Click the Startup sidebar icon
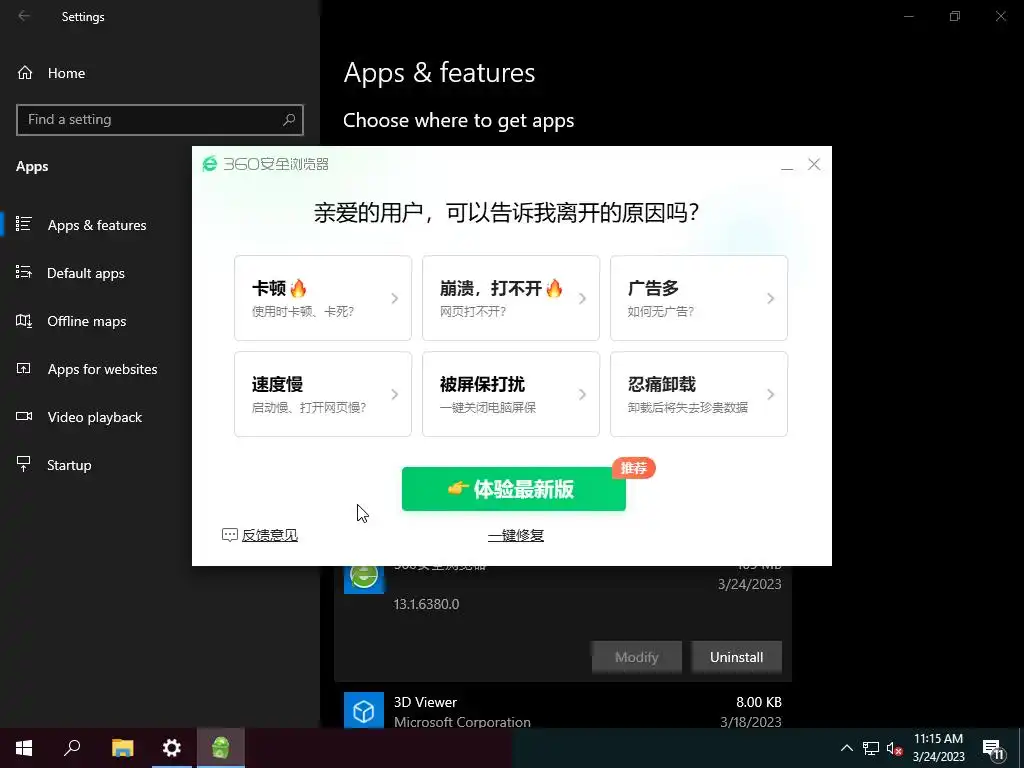 [24, 464]
